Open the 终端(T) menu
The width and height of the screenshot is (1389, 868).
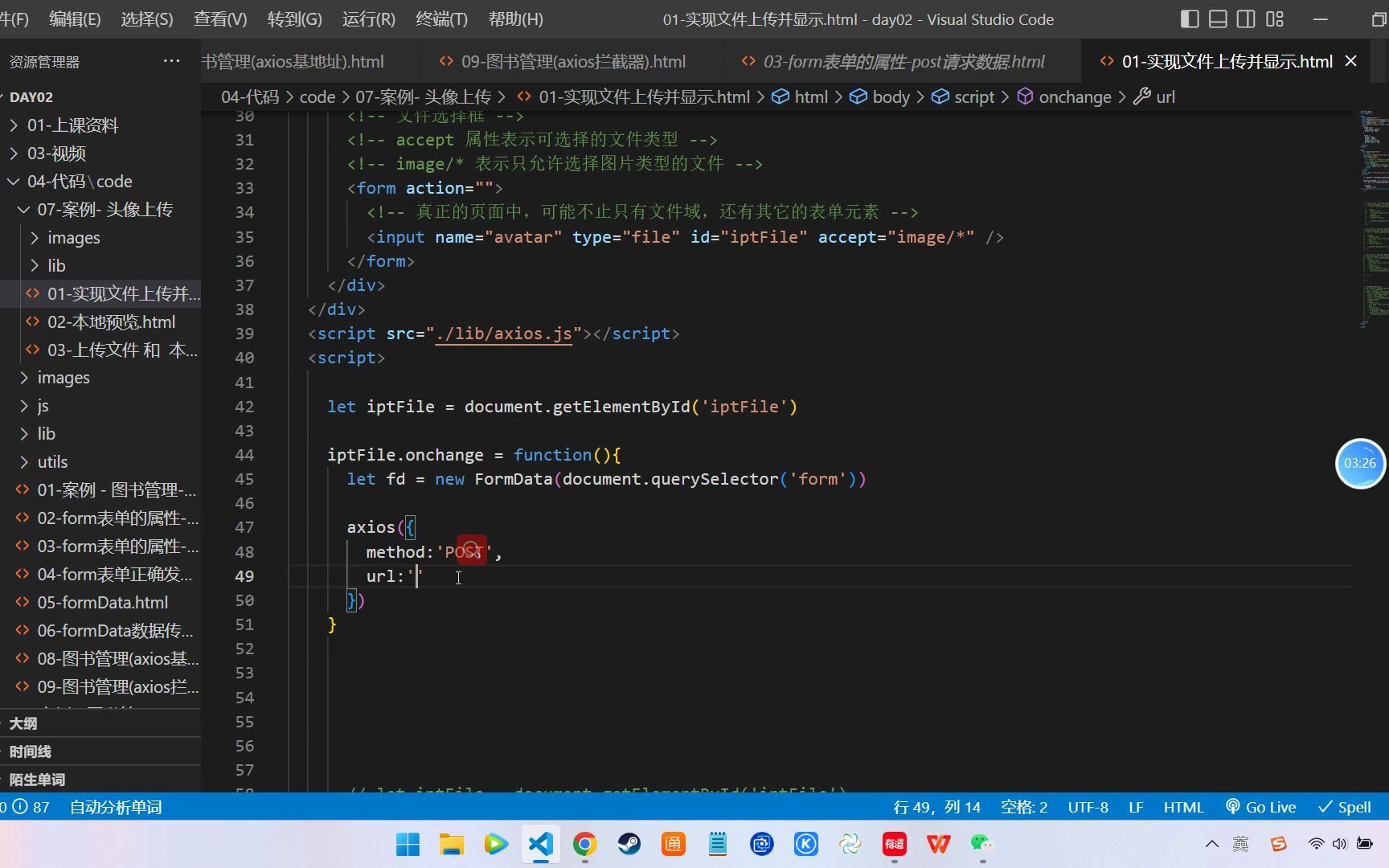(x=441, y=19)
